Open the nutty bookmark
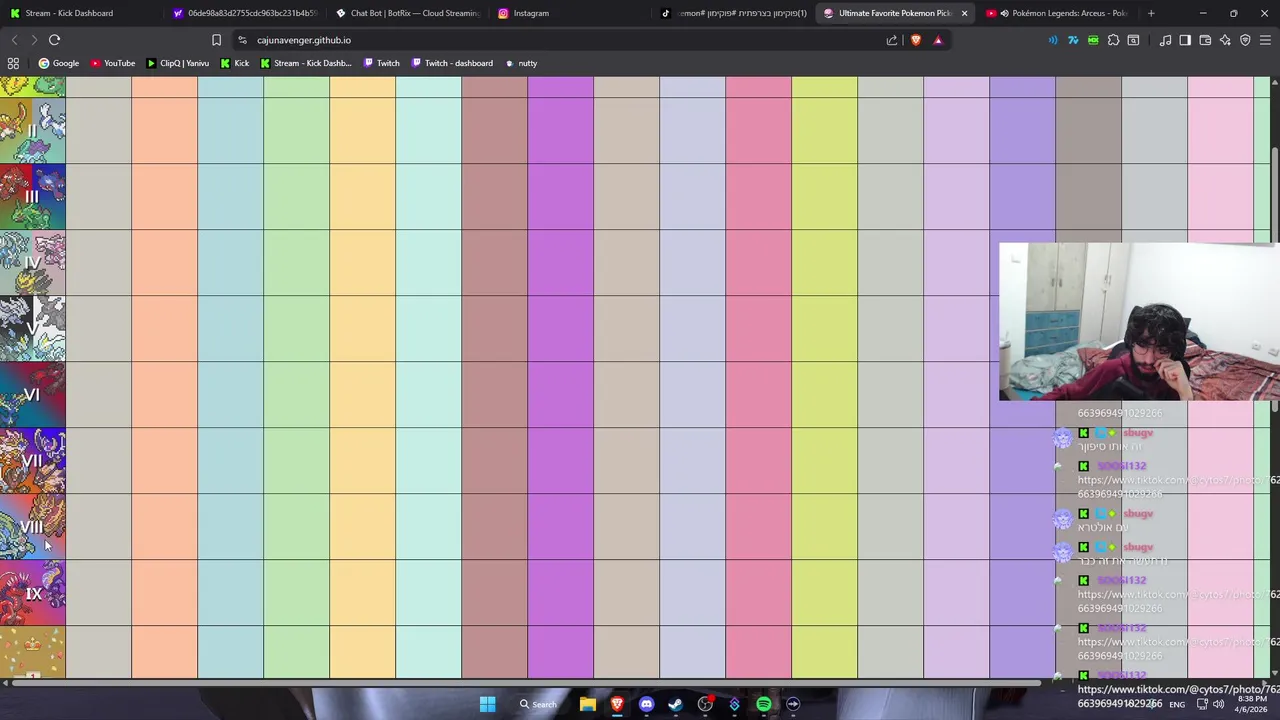 click(520, 63)
